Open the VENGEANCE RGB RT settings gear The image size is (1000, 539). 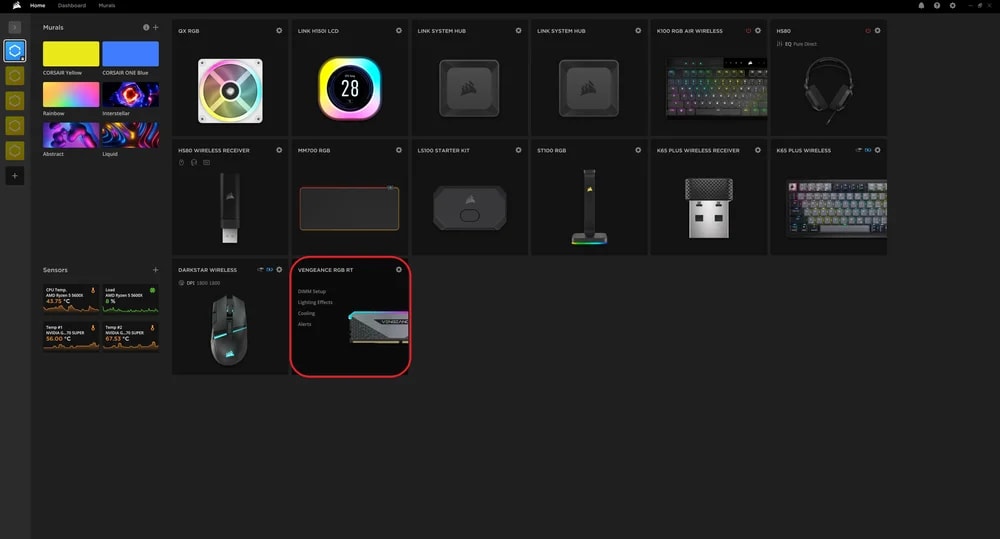coord(399,269)
